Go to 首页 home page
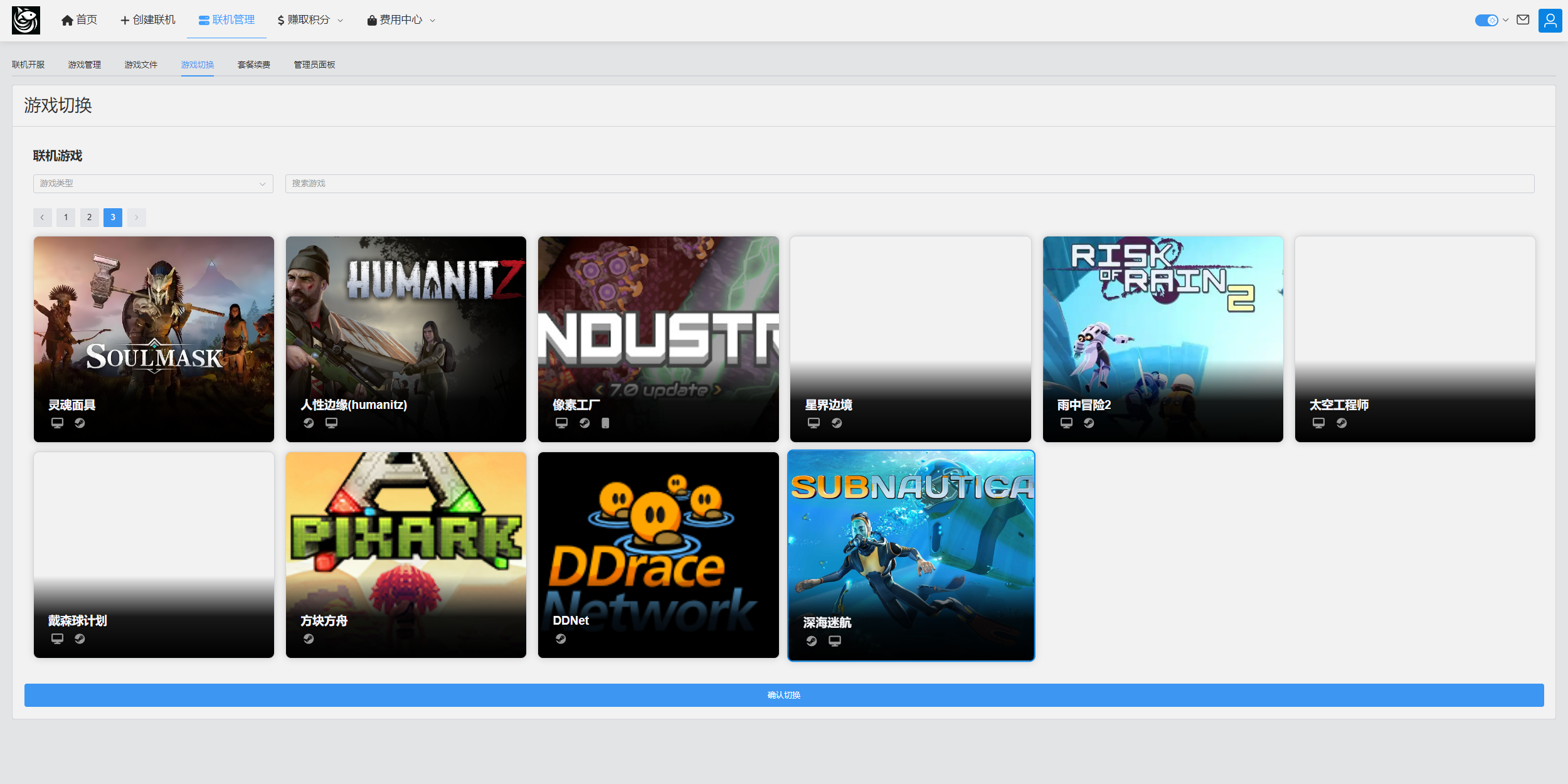1568x784 pixels. coord(79,20)
